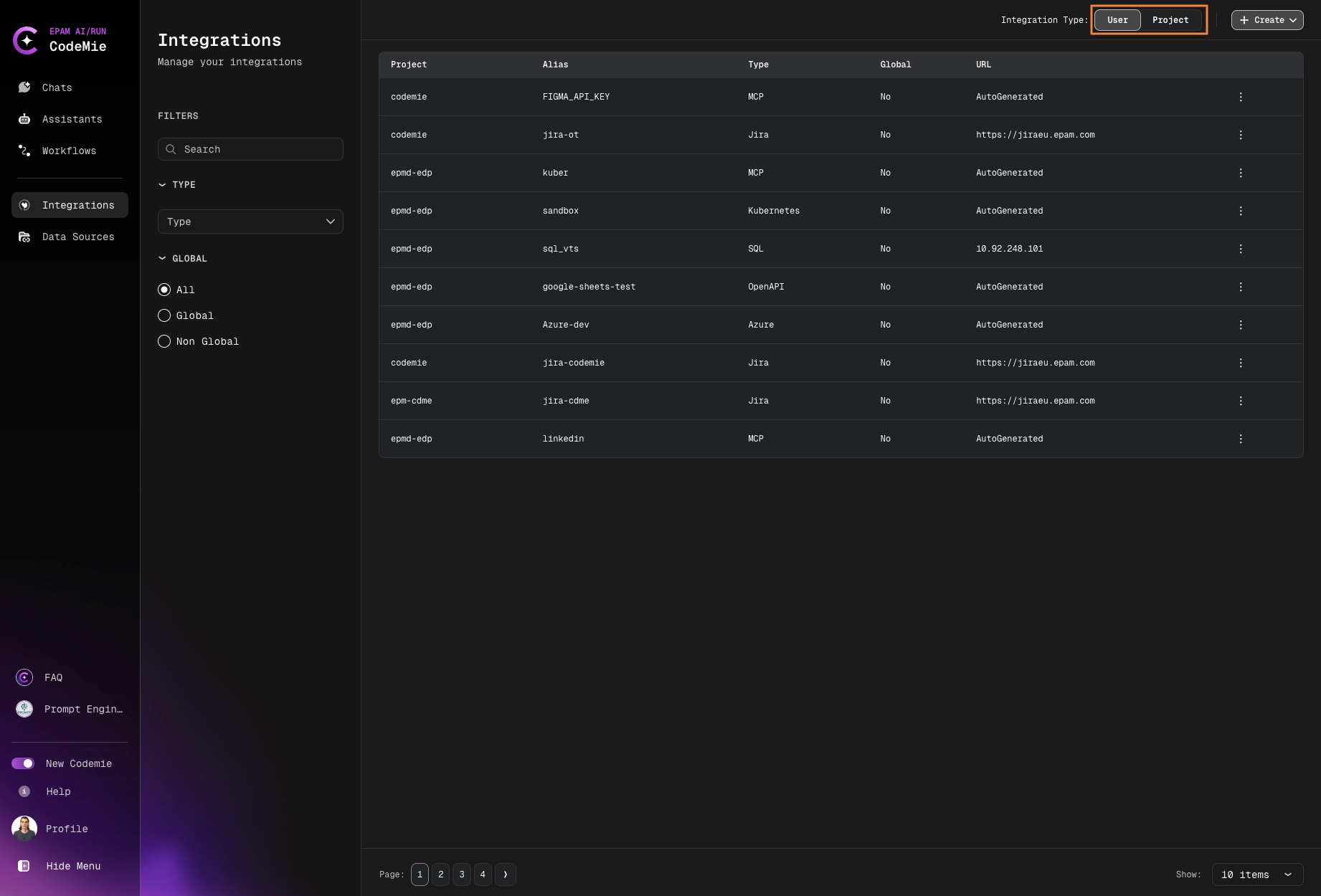
Task: Select the Assistants sidebar icon
Action: click(x=24, y=119)
